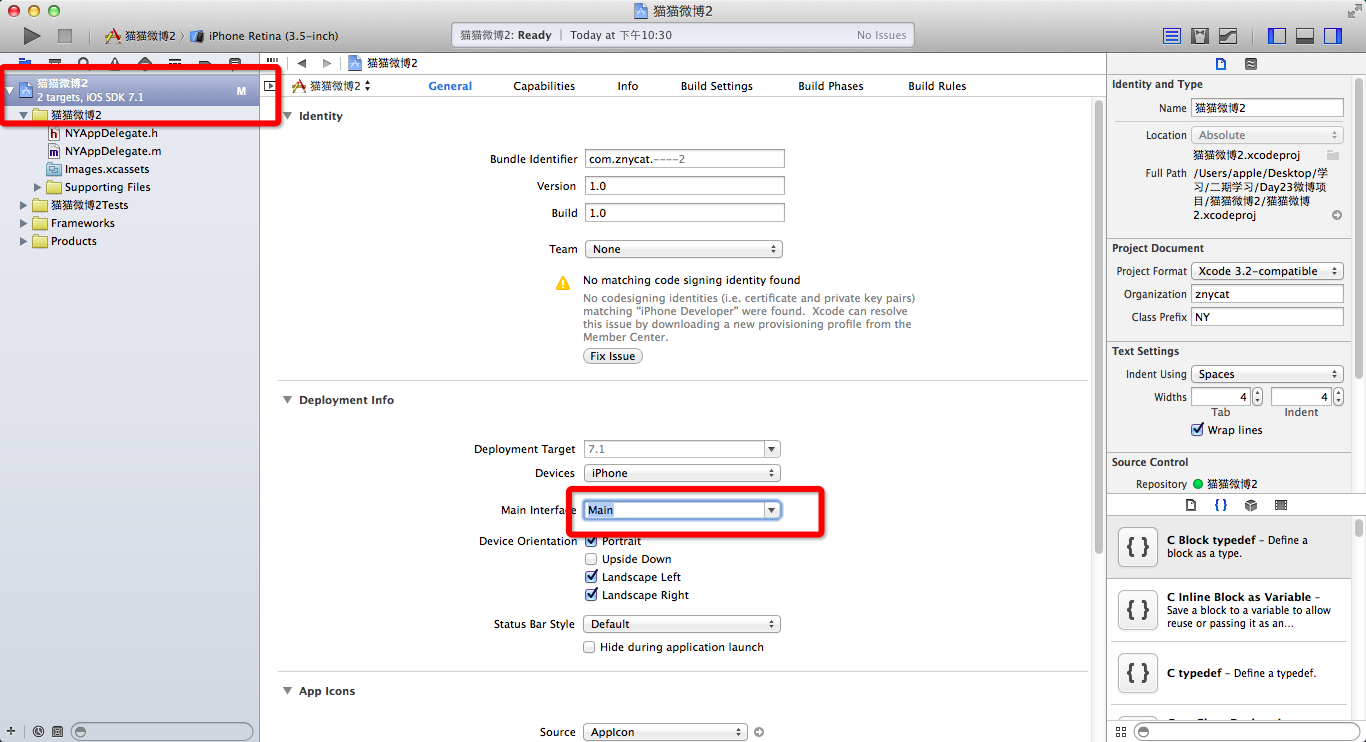Hide the Utilities pane
The image size is (1366, 742).
(x=1333, y=36)
